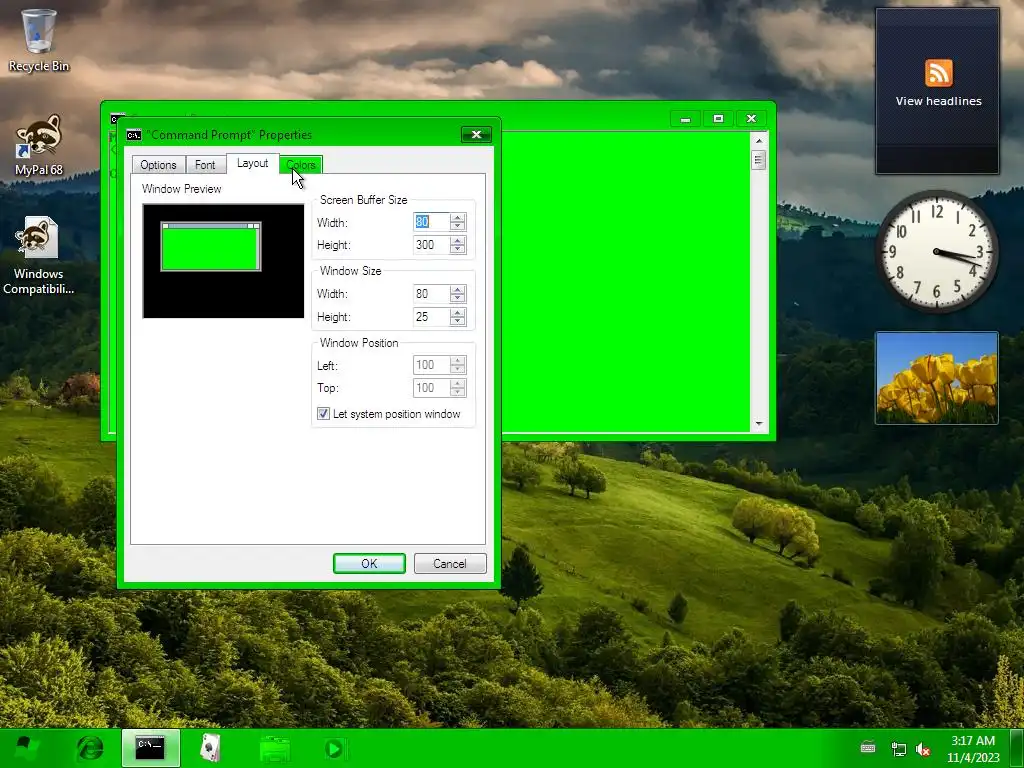Click the console window scrollbar thumb

(x=759, y=160)
